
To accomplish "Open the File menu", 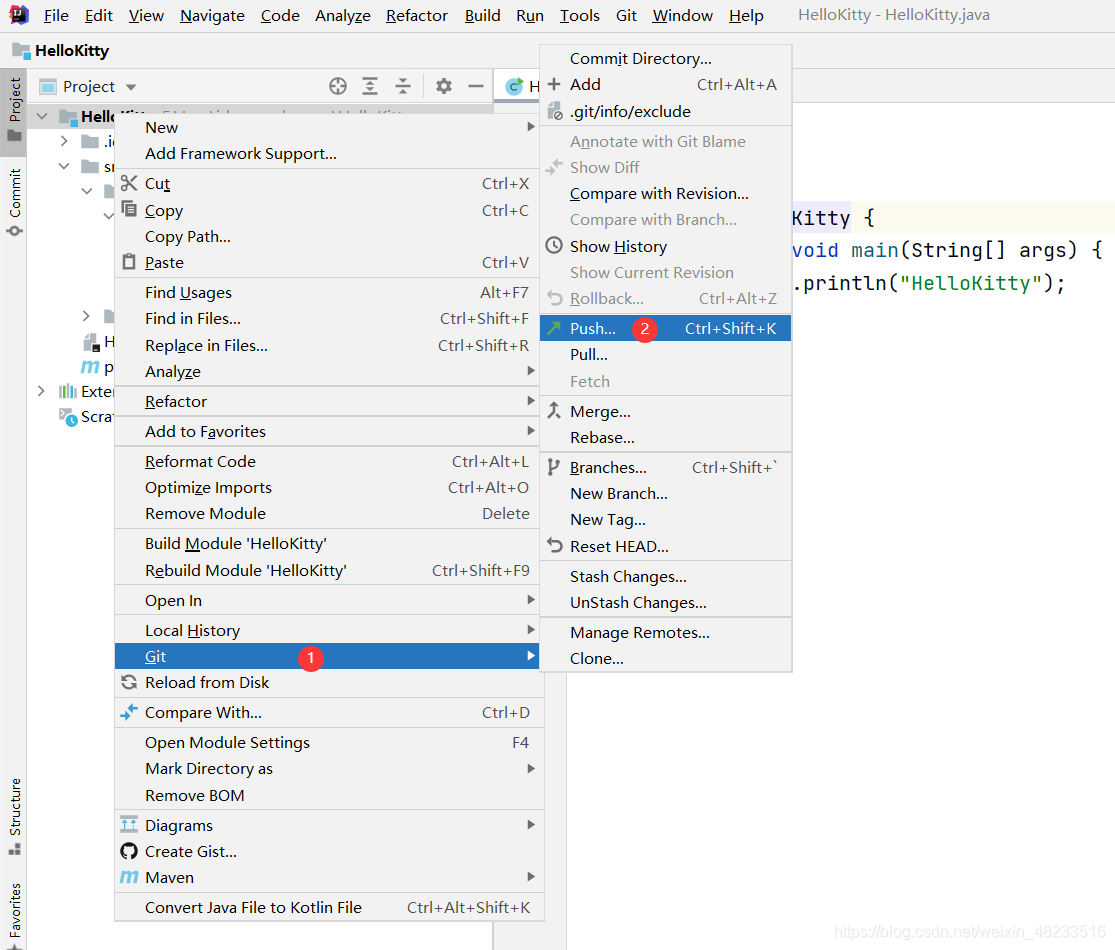I will (x=55, y=16).
